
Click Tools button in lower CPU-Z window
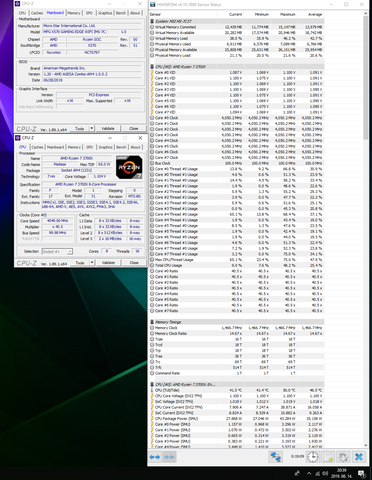[x=80, y=263]
